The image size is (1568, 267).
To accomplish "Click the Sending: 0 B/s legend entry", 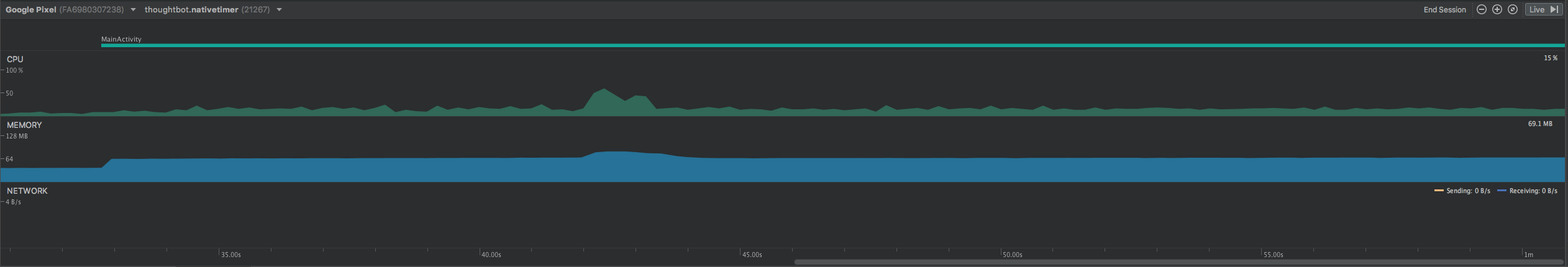I will click(1462, 191).
